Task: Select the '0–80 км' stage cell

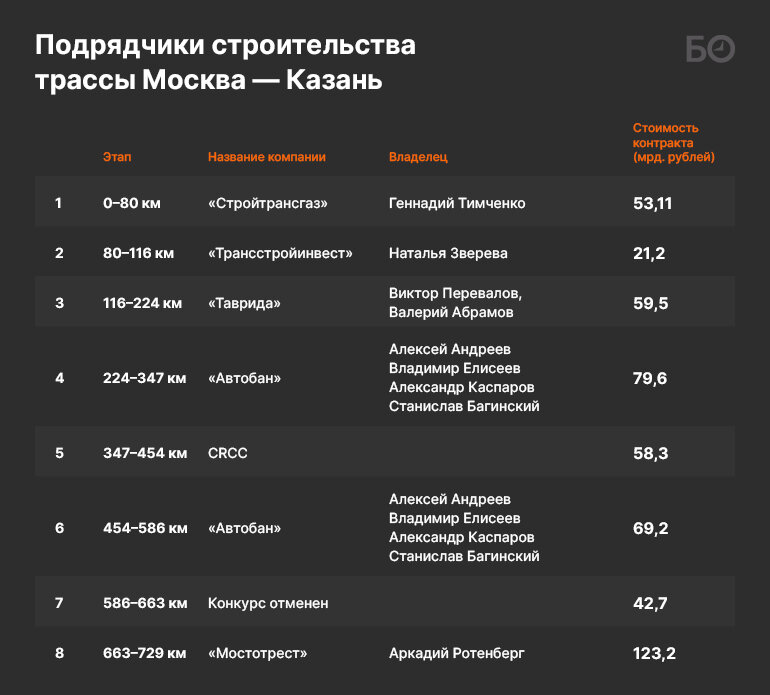Action: pos(132,203)
